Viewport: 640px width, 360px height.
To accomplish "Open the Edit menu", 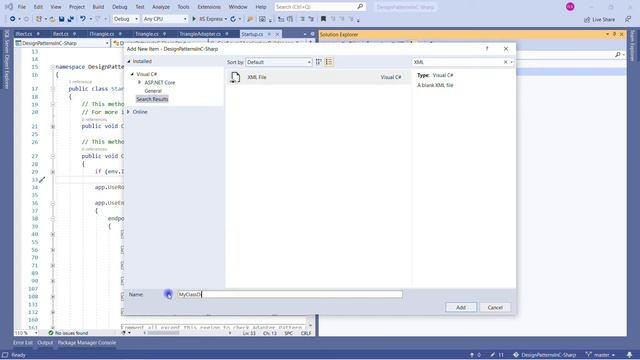I will 38,7.
